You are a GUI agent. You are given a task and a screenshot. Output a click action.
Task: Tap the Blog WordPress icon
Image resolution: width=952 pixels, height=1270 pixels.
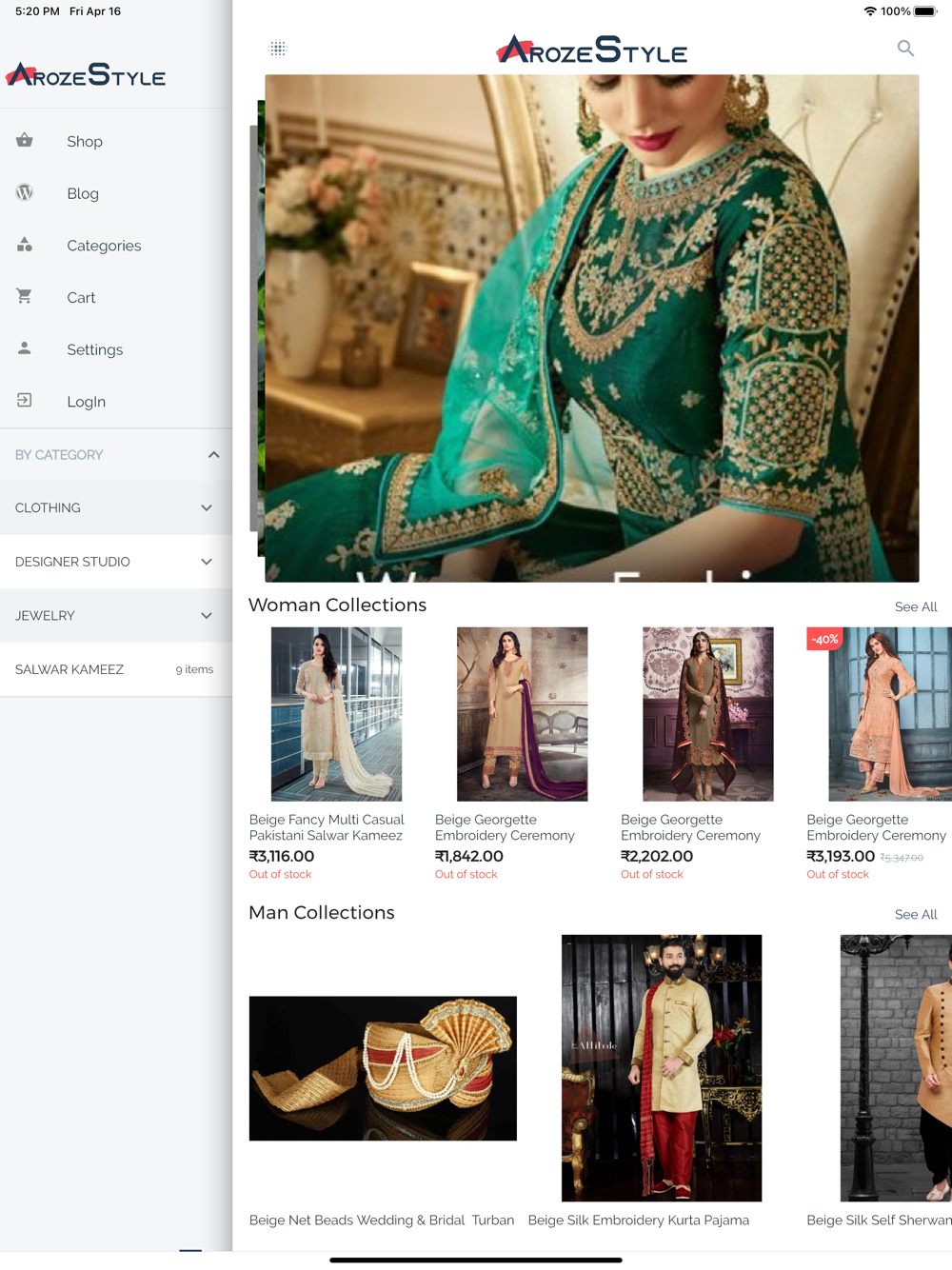tap(25, 192)
